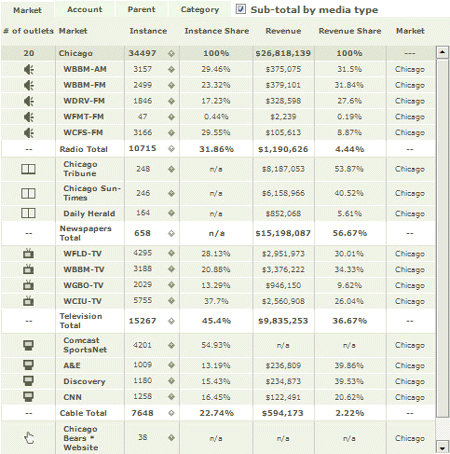Click the scrollbar up arrow

tap(442, 52)
